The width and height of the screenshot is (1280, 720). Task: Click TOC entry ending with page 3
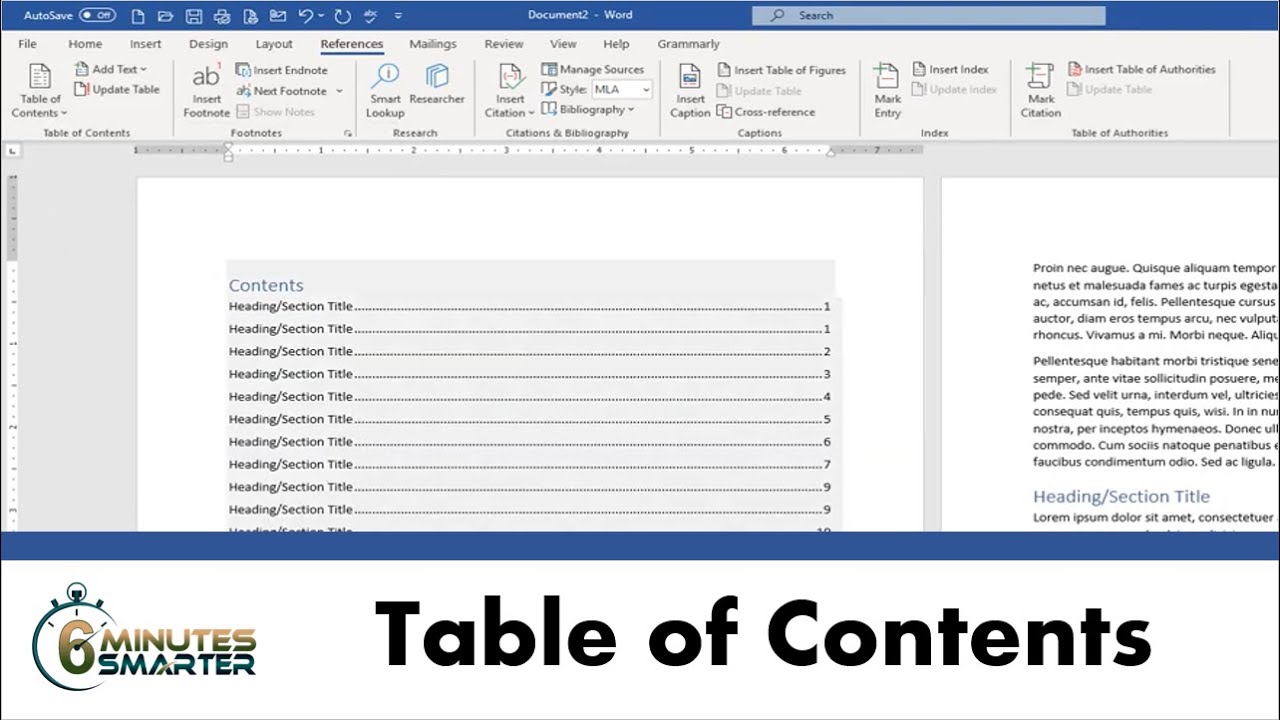pos(530,374)
